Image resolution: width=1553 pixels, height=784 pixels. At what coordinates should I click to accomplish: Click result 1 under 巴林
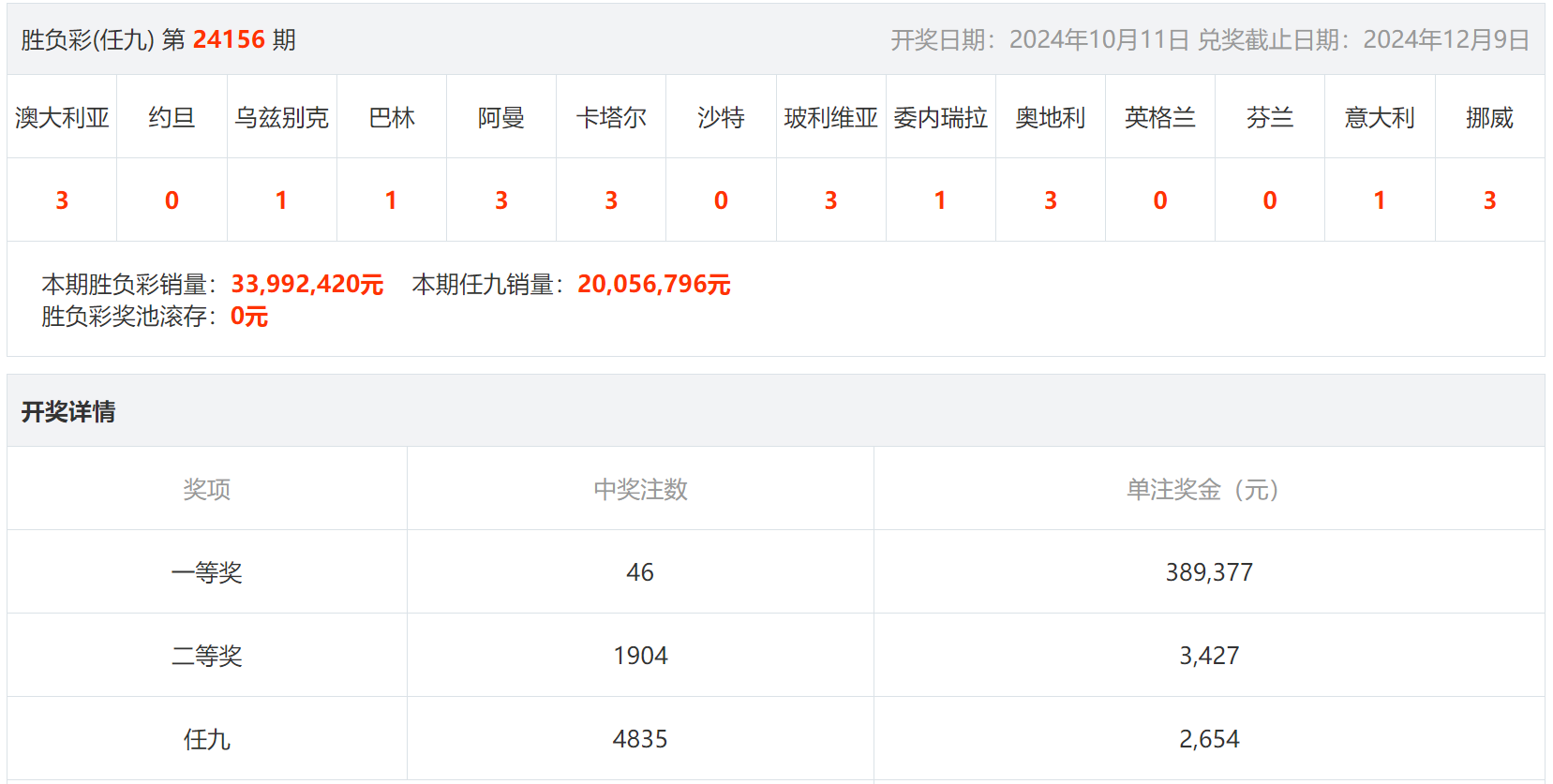pyautogui.click(x=391, y=200)
